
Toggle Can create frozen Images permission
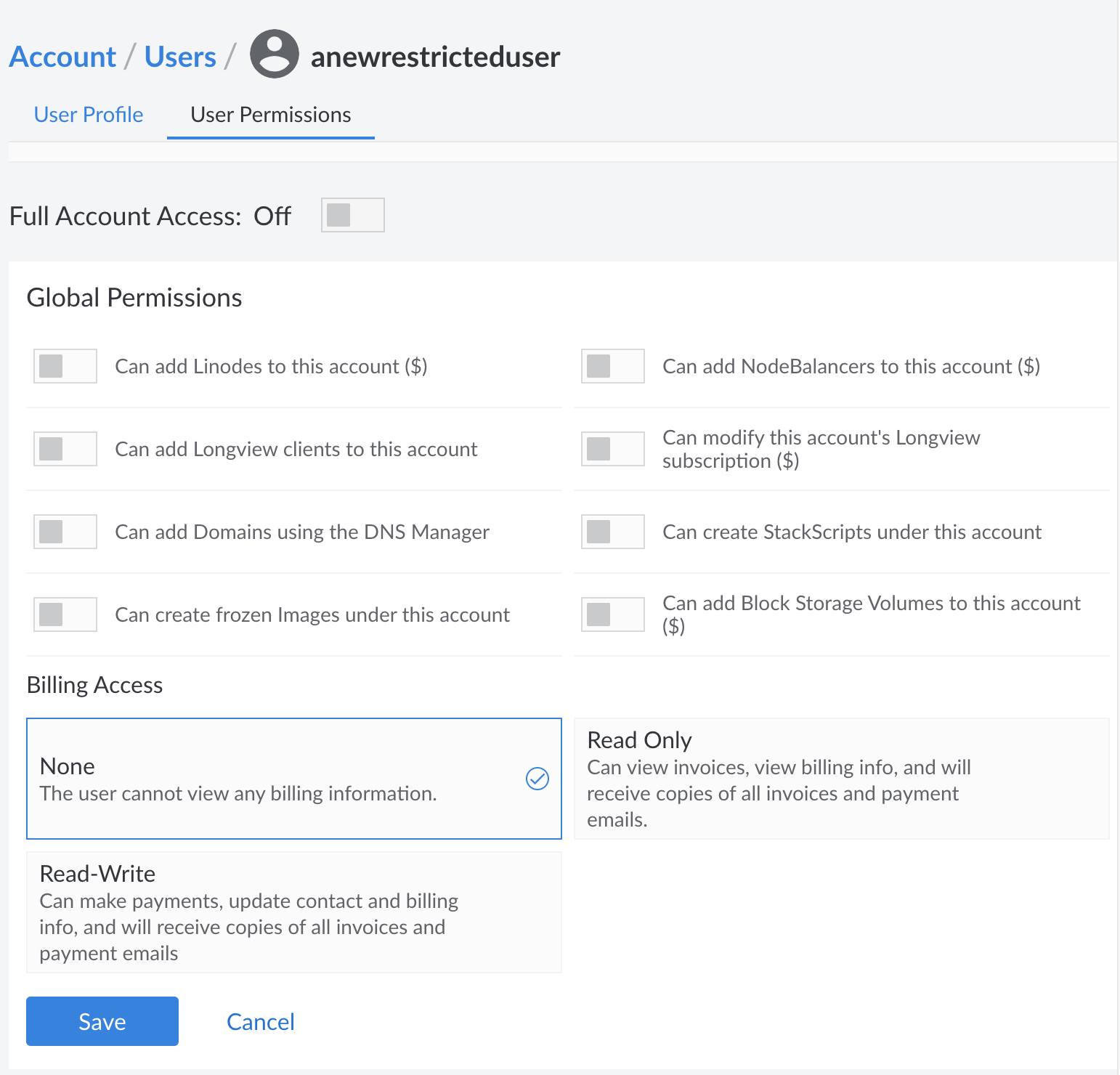click(x=65, y=614)
